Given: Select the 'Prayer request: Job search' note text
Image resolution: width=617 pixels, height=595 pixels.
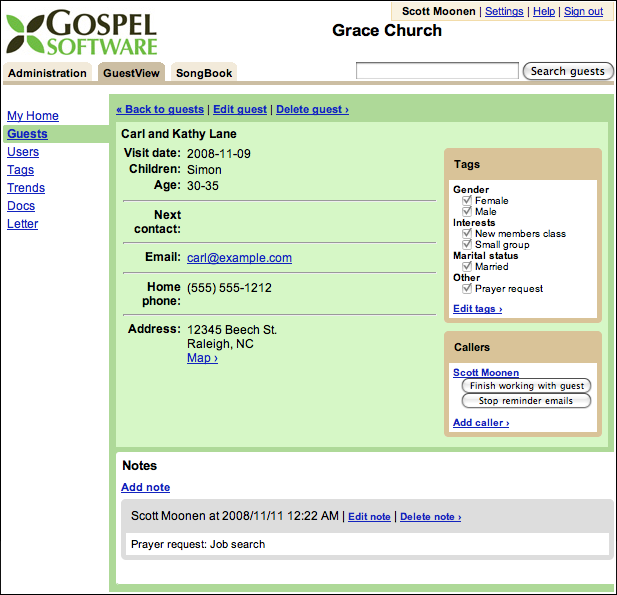Looking at the screenshot, I should (198, 544).
